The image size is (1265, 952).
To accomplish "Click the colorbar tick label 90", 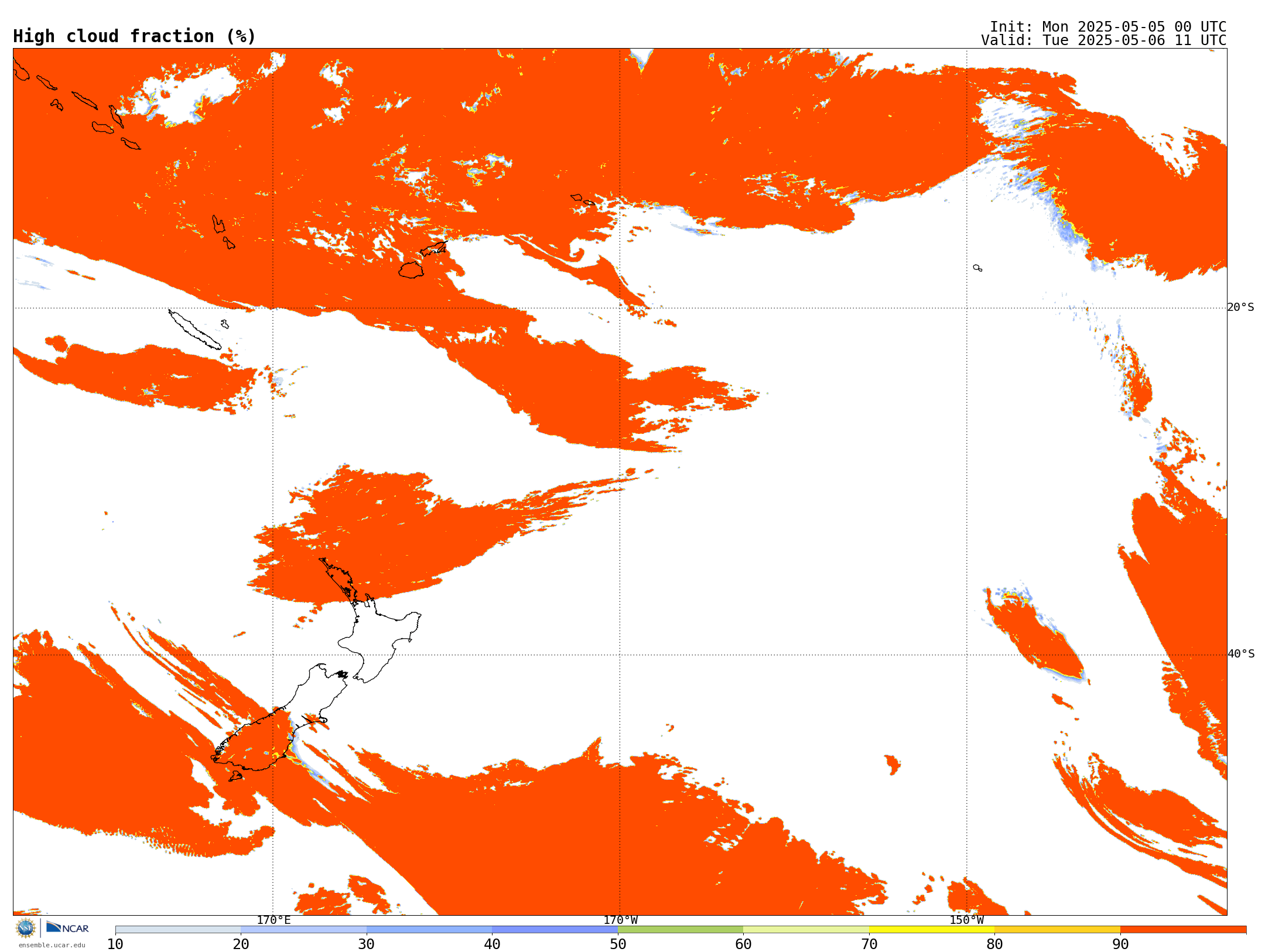I will click(1120, 944).
